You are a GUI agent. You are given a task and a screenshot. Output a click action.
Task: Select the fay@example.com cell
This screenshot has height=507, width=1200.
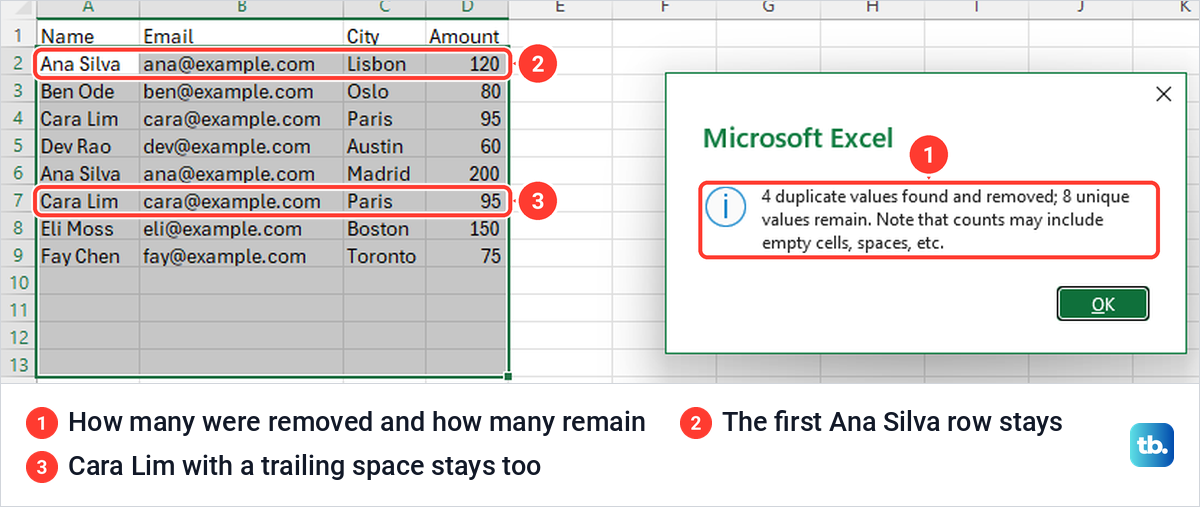click(241, 256)
